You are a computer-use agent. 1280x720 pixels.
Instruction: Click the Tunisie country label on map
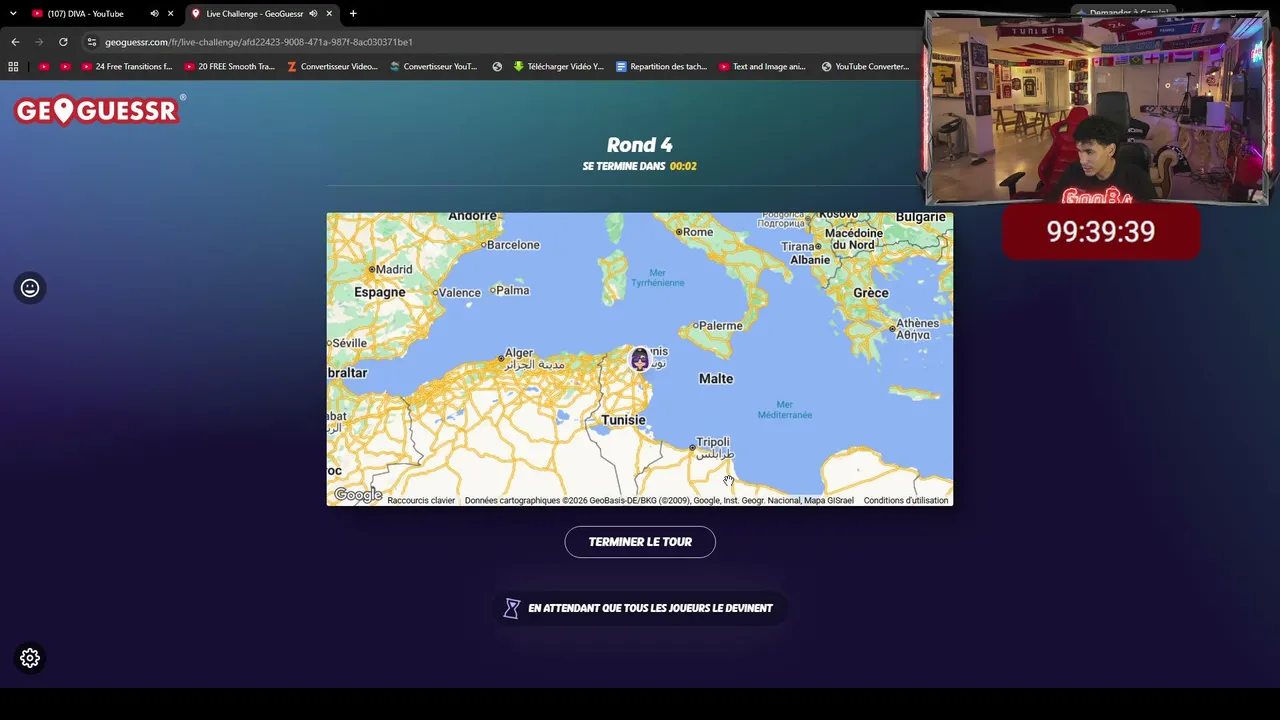pyautogui.click(x=623, y=420)
